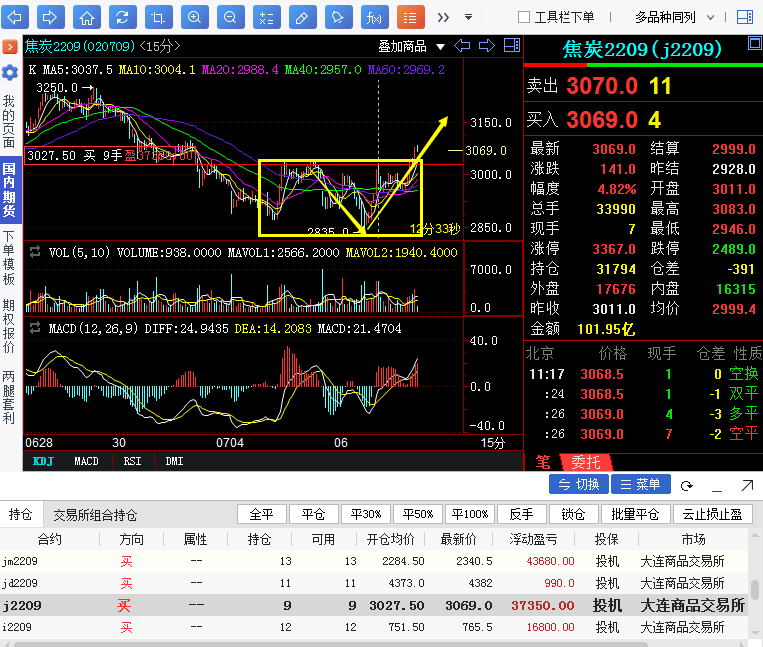
Task: Click the 平50% close position button
Action: pos(418,514)
